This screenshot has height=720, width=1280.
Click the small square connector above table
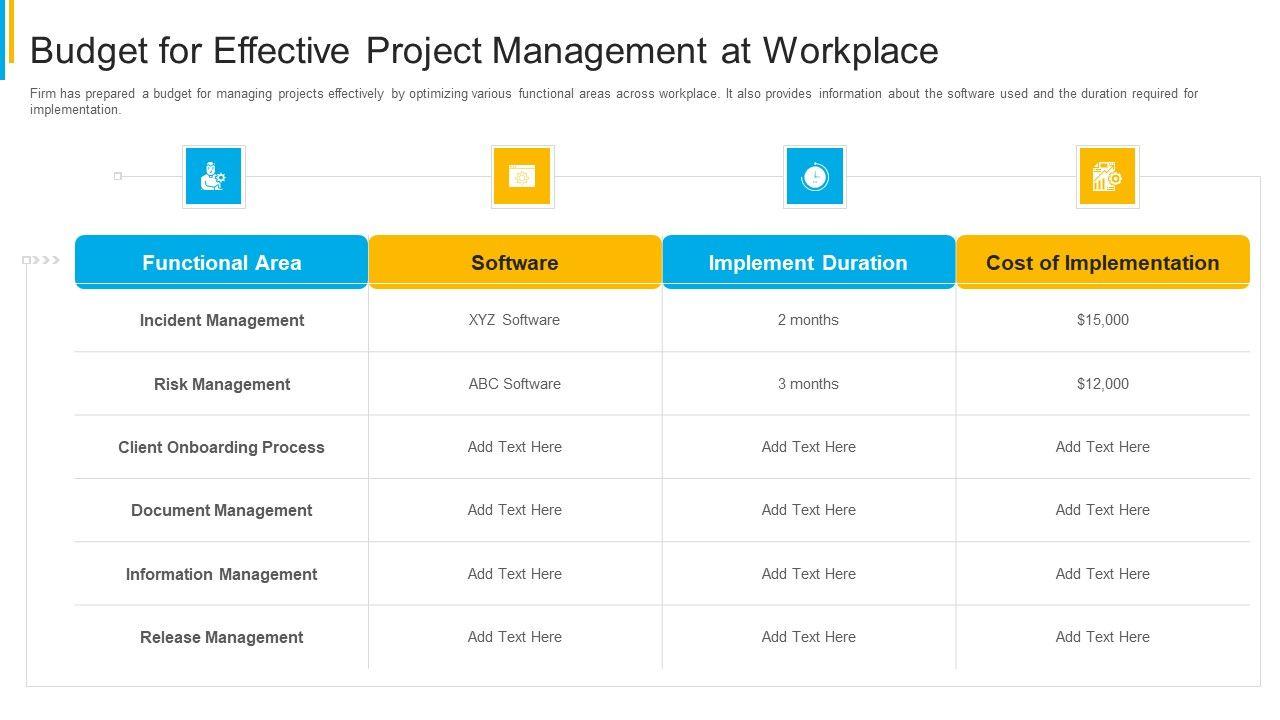pyautogui.click(x=118, y=176)
